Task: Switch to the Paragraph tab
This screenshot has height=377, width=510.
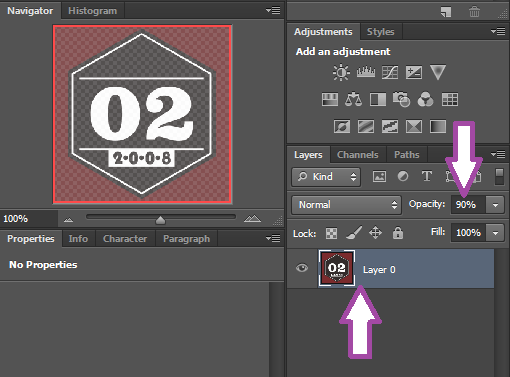Action: (187, 239)
